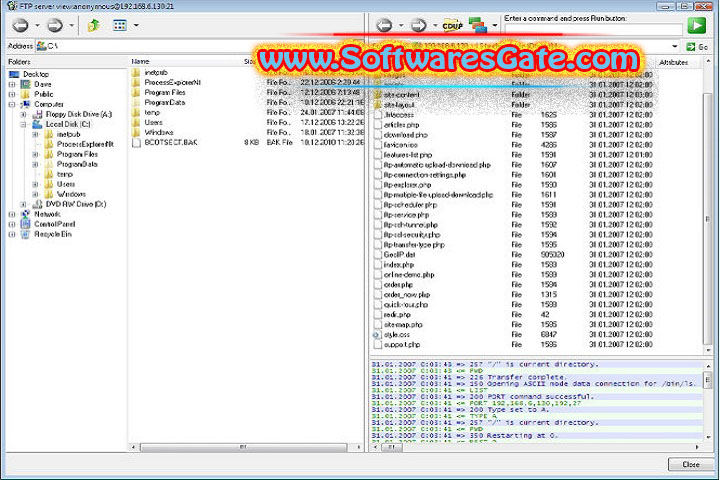Select Recycle Bin in Folders tree
The width and height of the screenshot is (720, 480).
tap(53, 235)
